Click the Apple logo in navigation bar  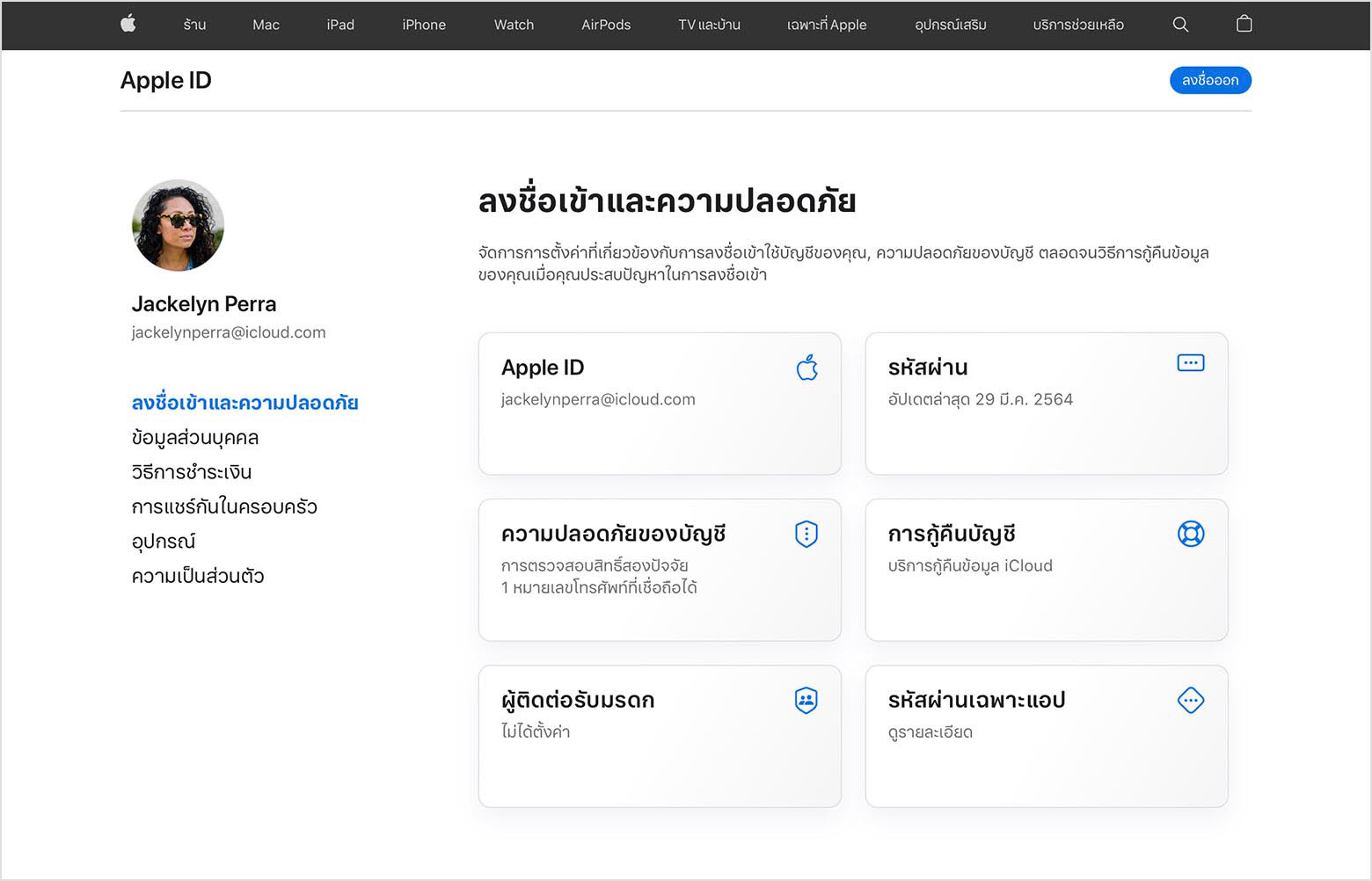(128, 25)
